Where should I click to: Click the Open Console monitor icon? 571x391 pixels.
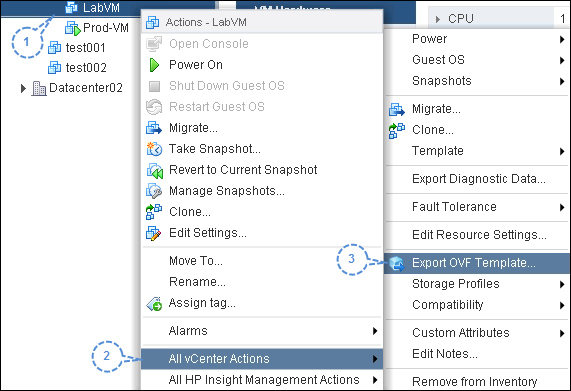pyautogui.click(x=154, y=44)
